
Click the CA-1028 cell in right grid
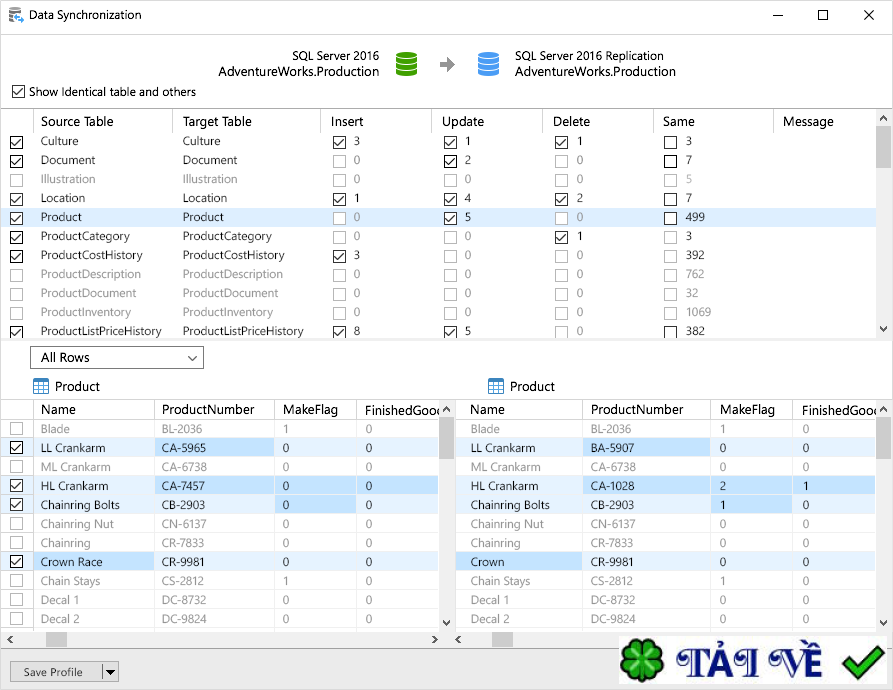[646, 486]
